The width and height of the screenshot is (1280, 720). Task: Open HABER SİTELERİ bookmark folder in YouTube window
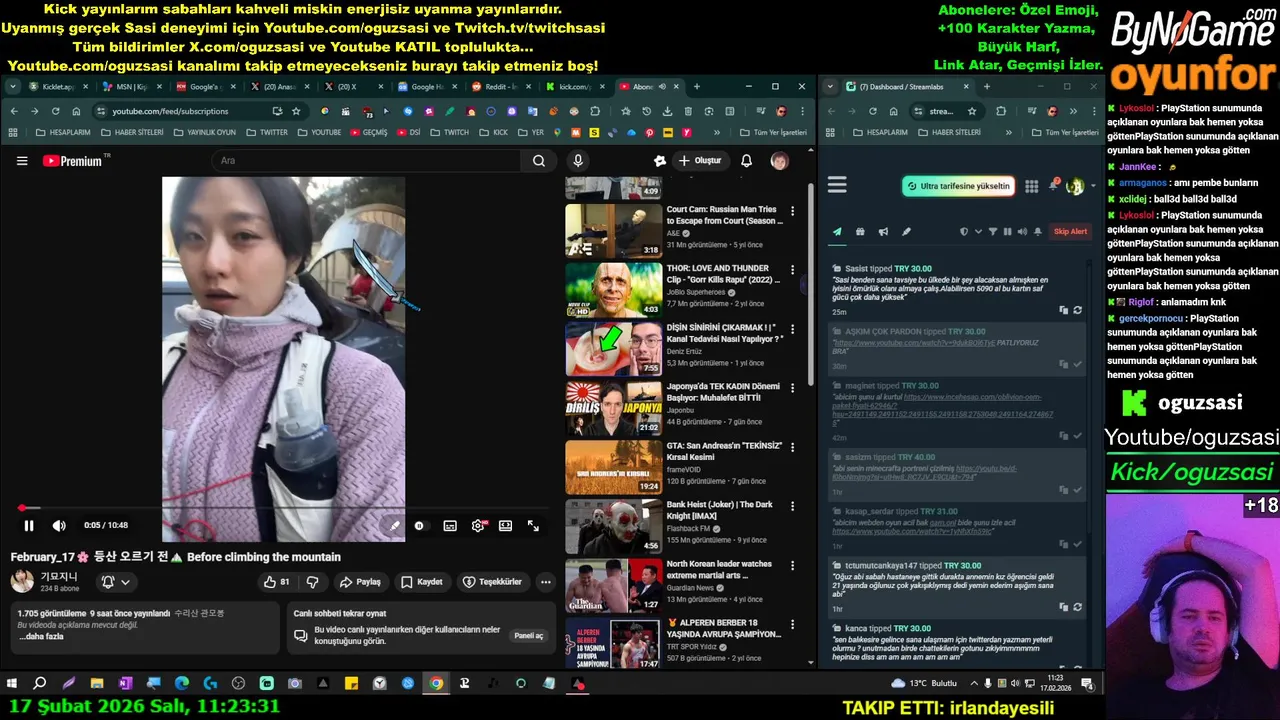(131, 132)
